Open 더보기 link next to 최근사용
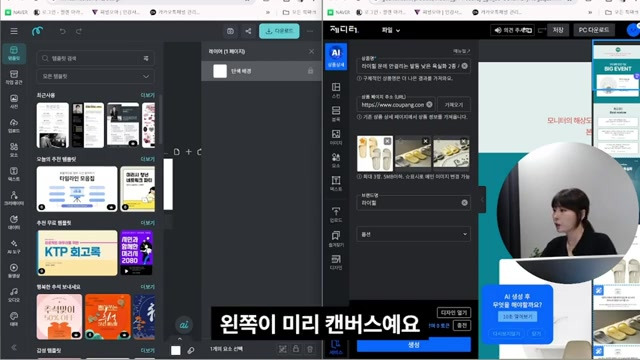The height and width of the screenshot is (360, 640). point(147,95)
